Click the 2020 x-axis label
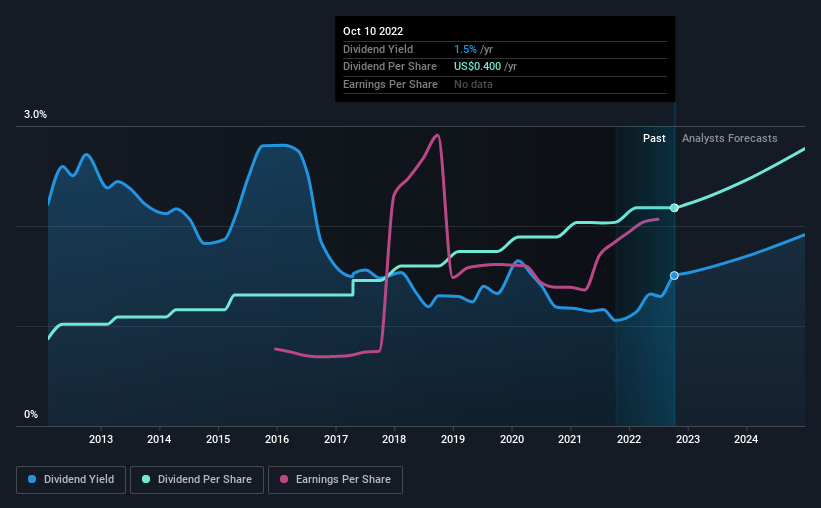The width and height of the screenshot is (821, 508). point(512,439)
